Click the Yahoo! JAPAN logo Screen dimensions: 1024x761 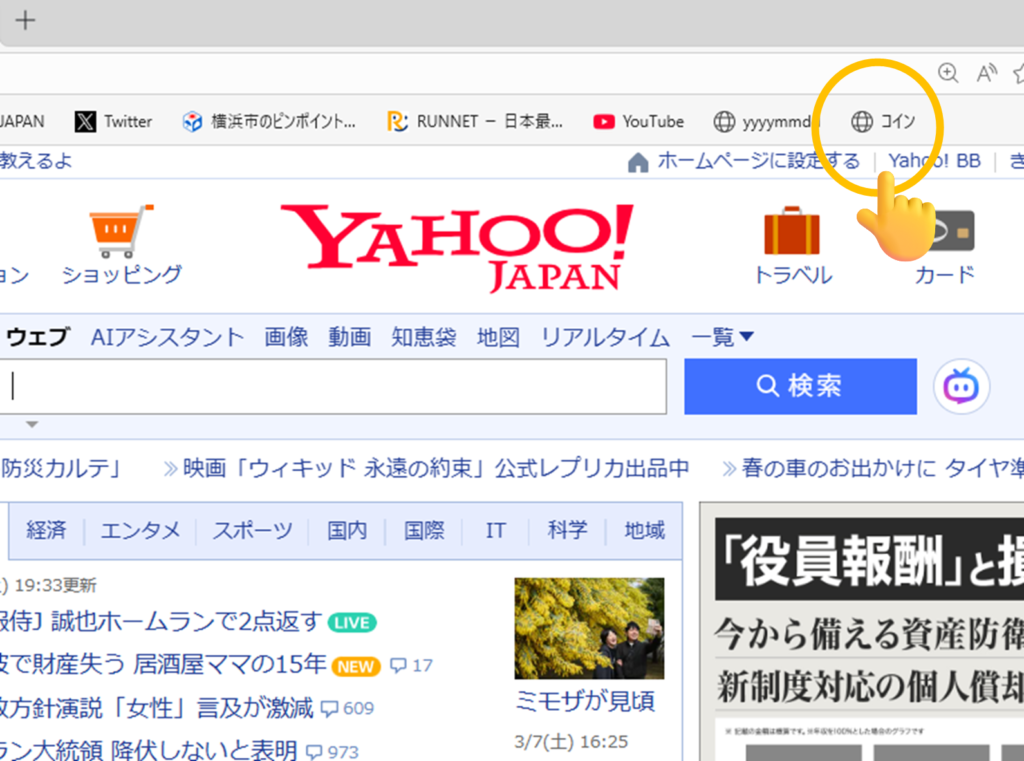point(456,247)
